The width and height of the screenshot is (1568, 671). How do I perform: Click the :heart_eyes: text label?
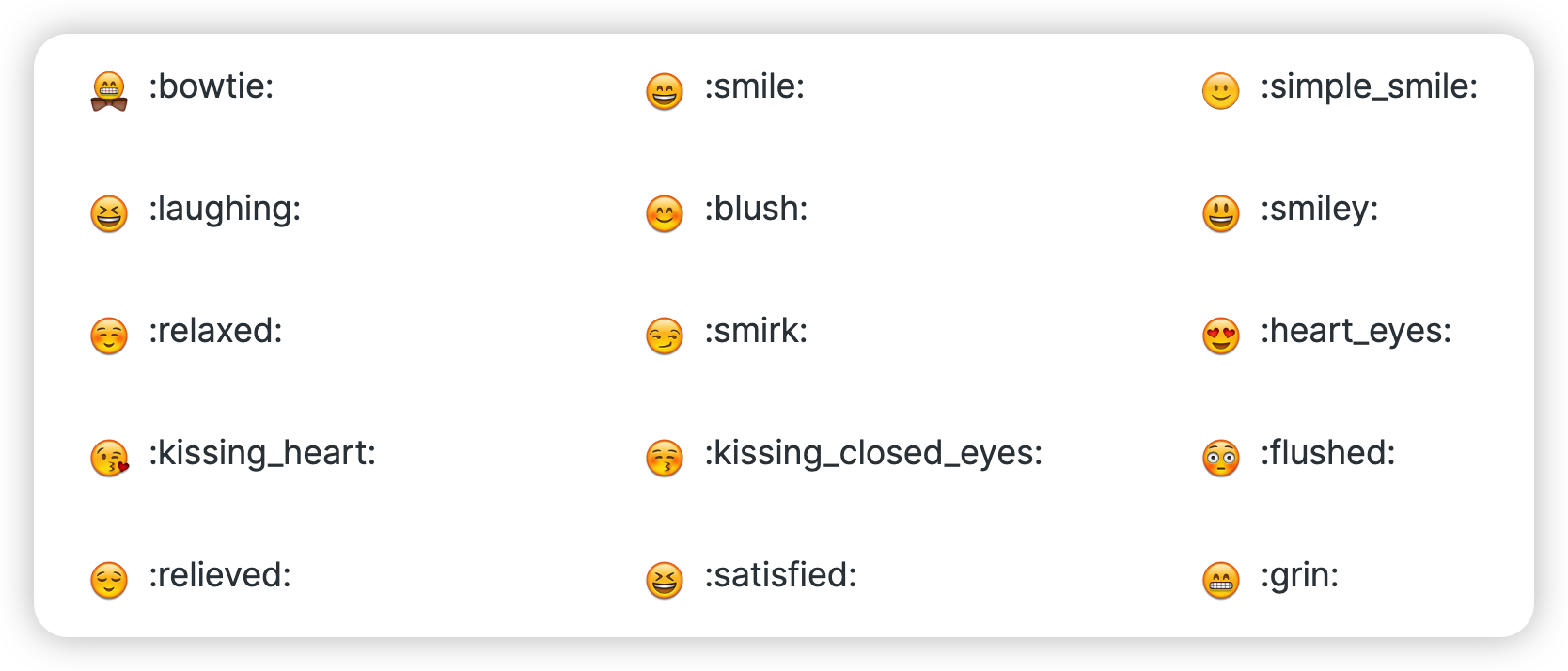(x=1356, y=332)
